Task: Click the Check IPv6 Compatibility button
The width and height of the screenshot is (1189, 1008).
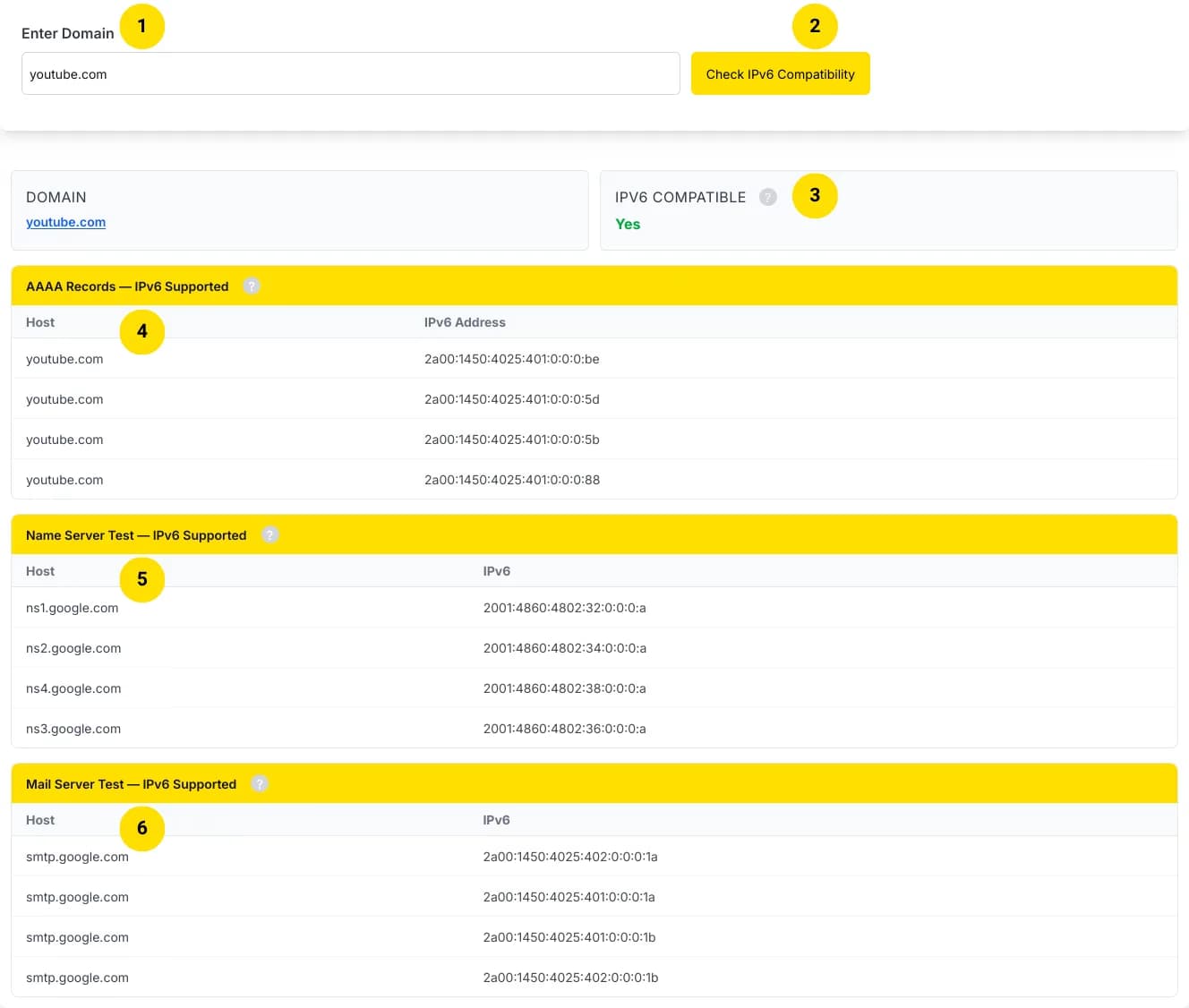Action: pos(780,73)
